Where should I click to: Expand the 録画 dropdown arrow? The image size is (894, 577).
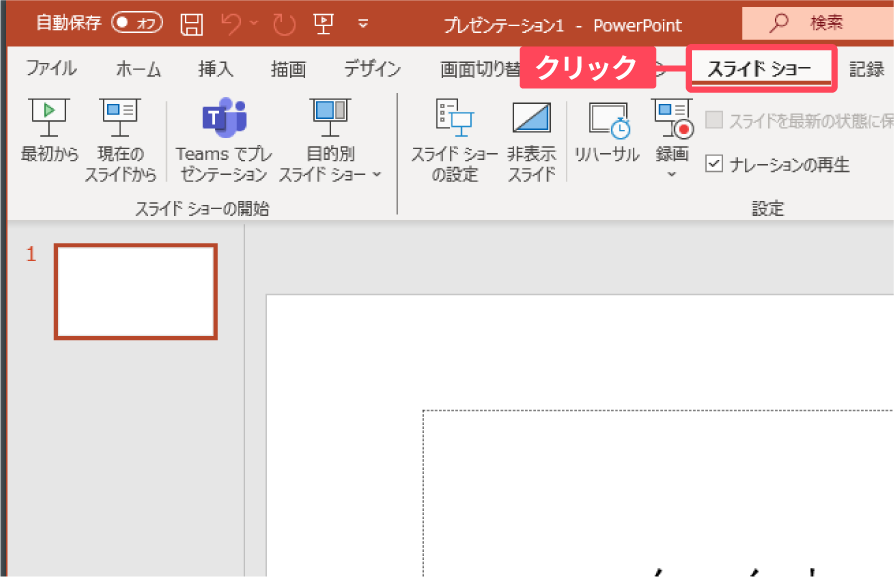[x=672, y=173]
